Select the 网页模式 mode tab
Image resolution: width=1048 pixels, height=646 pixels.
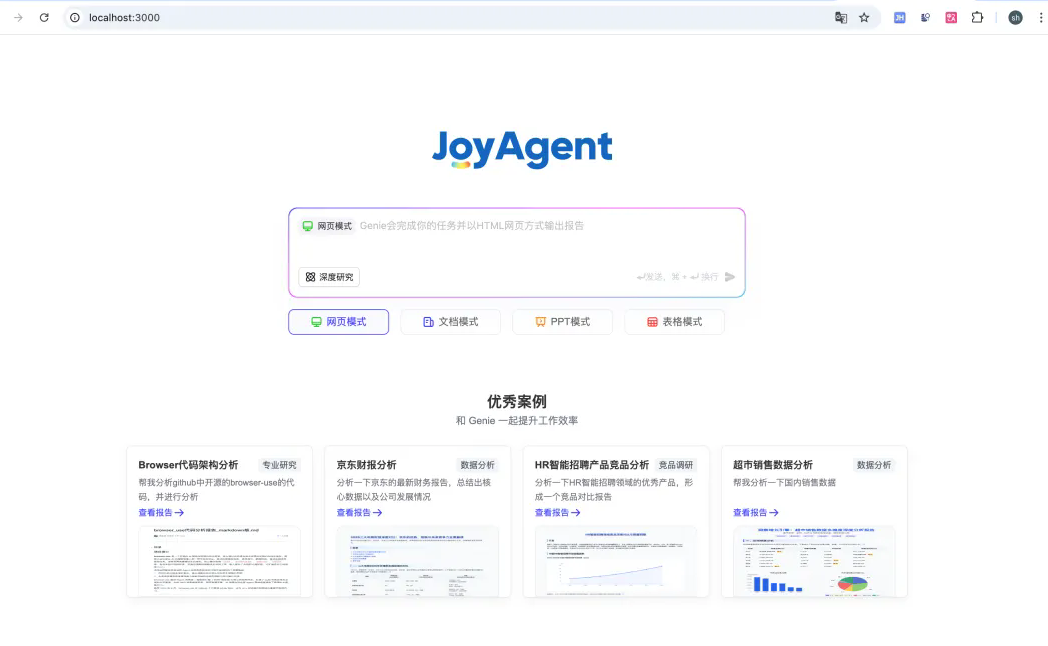point(338,322)
